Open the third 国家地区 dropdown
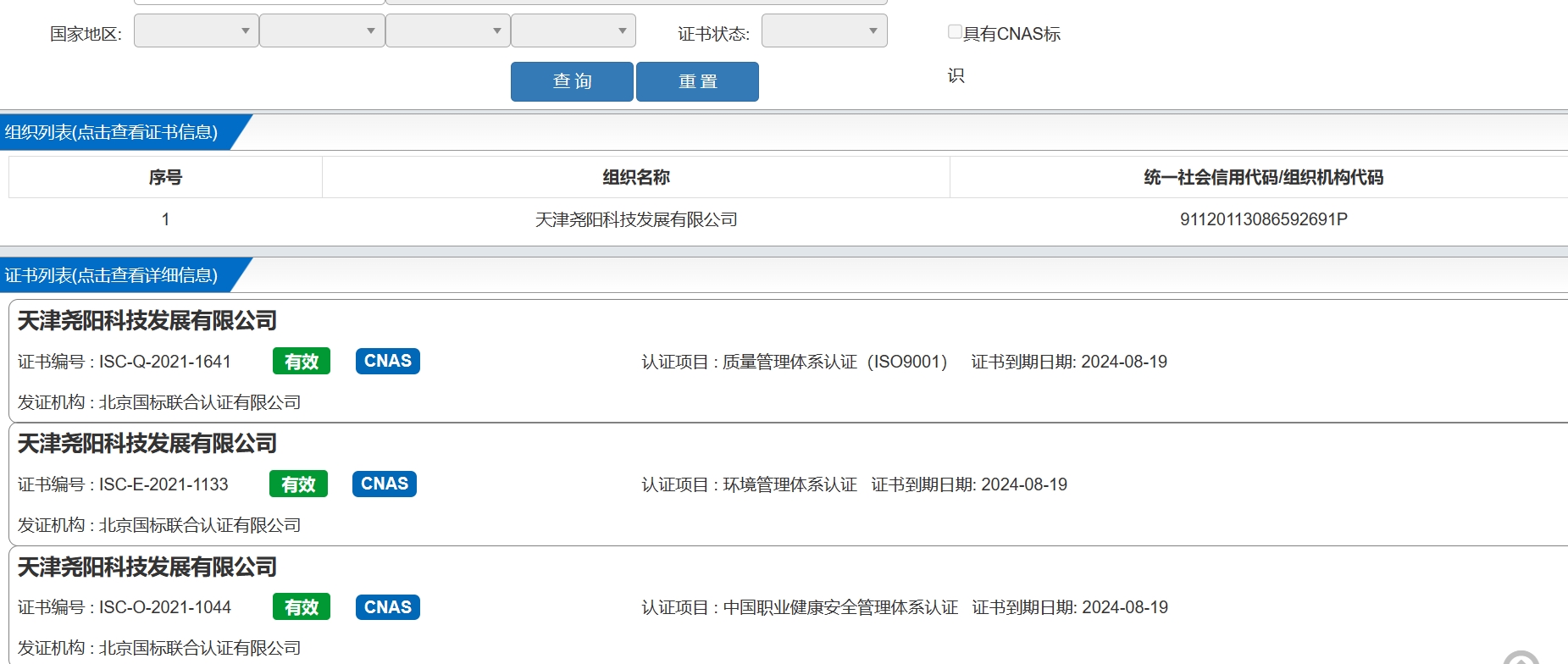 (448, 30)
